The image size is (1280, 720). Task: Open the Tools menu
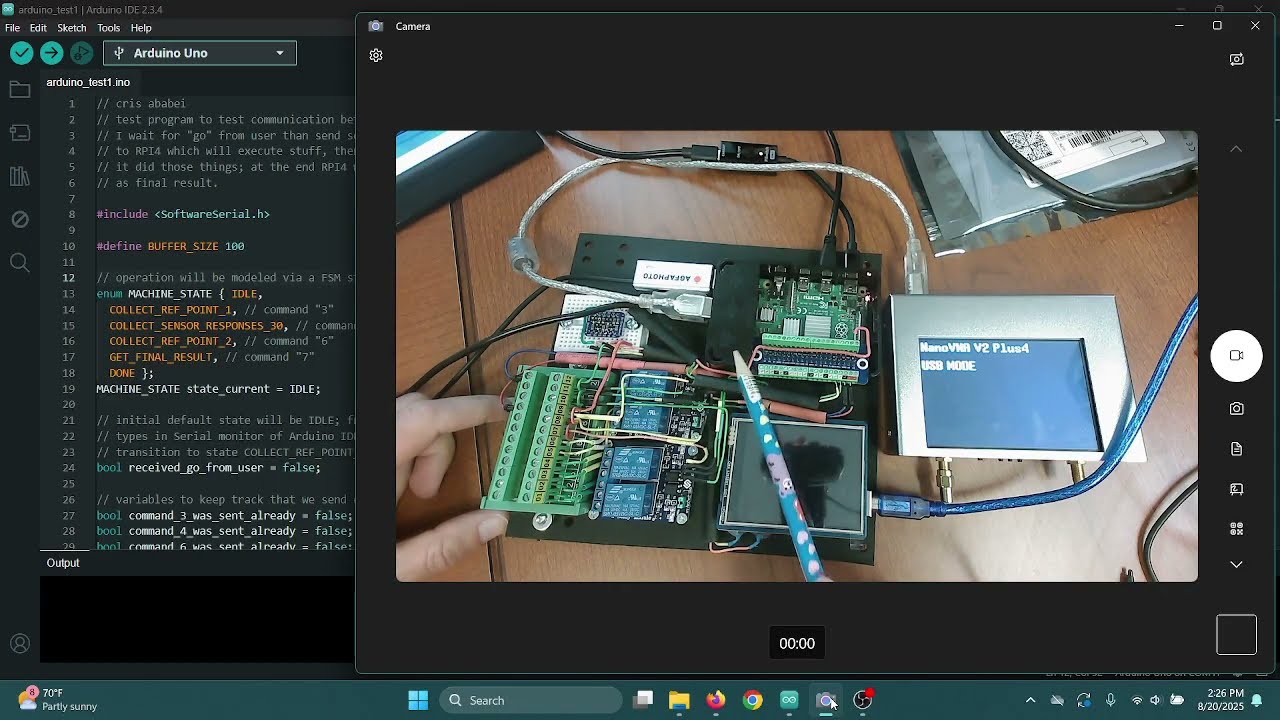(109, 28)
